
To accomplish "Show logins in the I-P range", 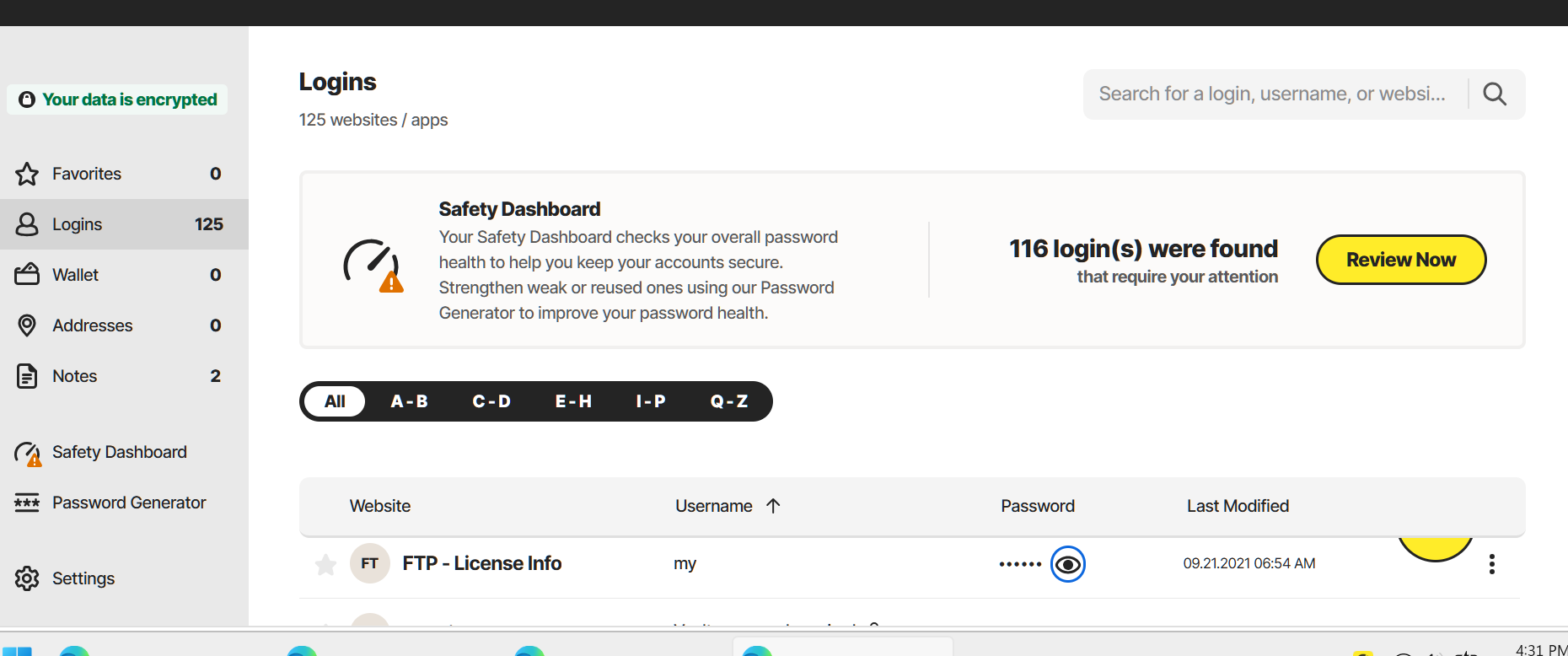I will click(651, 401).
